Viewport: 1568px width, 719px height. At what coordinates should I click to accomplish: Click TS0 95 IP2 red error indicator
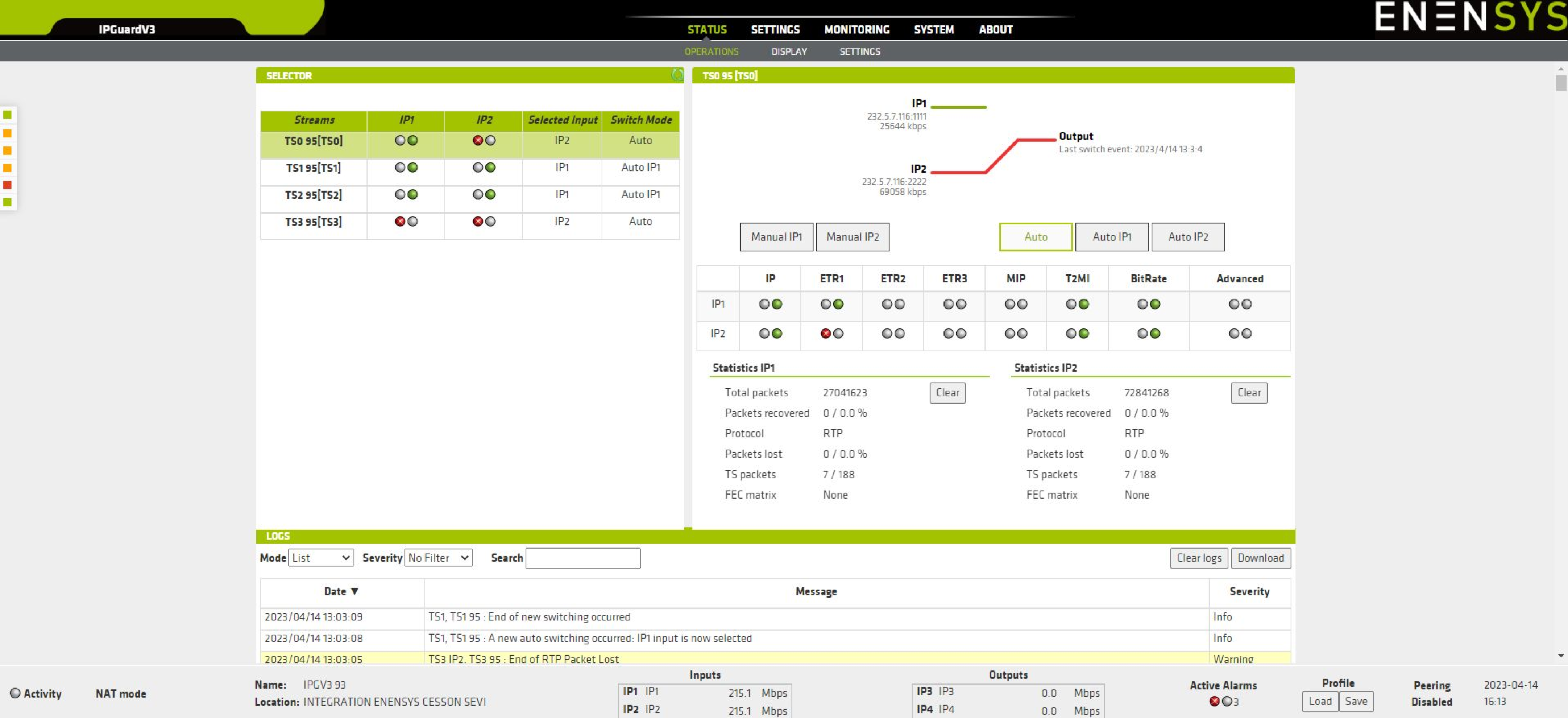(478, 141)
